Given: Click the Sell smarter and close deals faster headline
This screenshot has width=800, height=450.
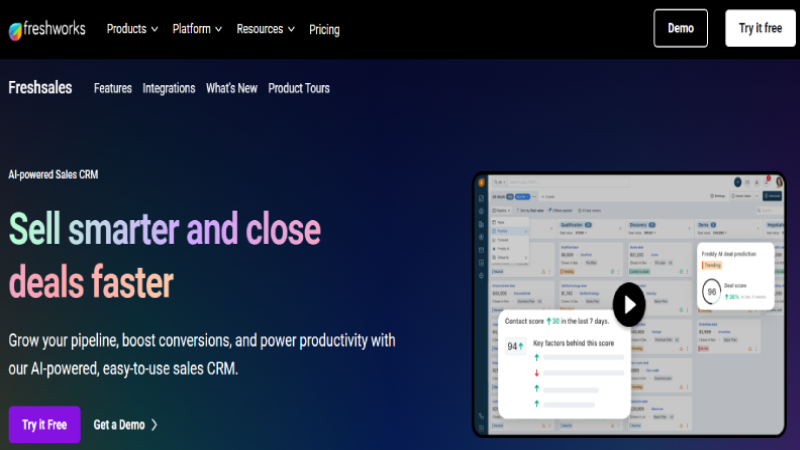Looking at the screenshot, I should click(x=164, y=255).
